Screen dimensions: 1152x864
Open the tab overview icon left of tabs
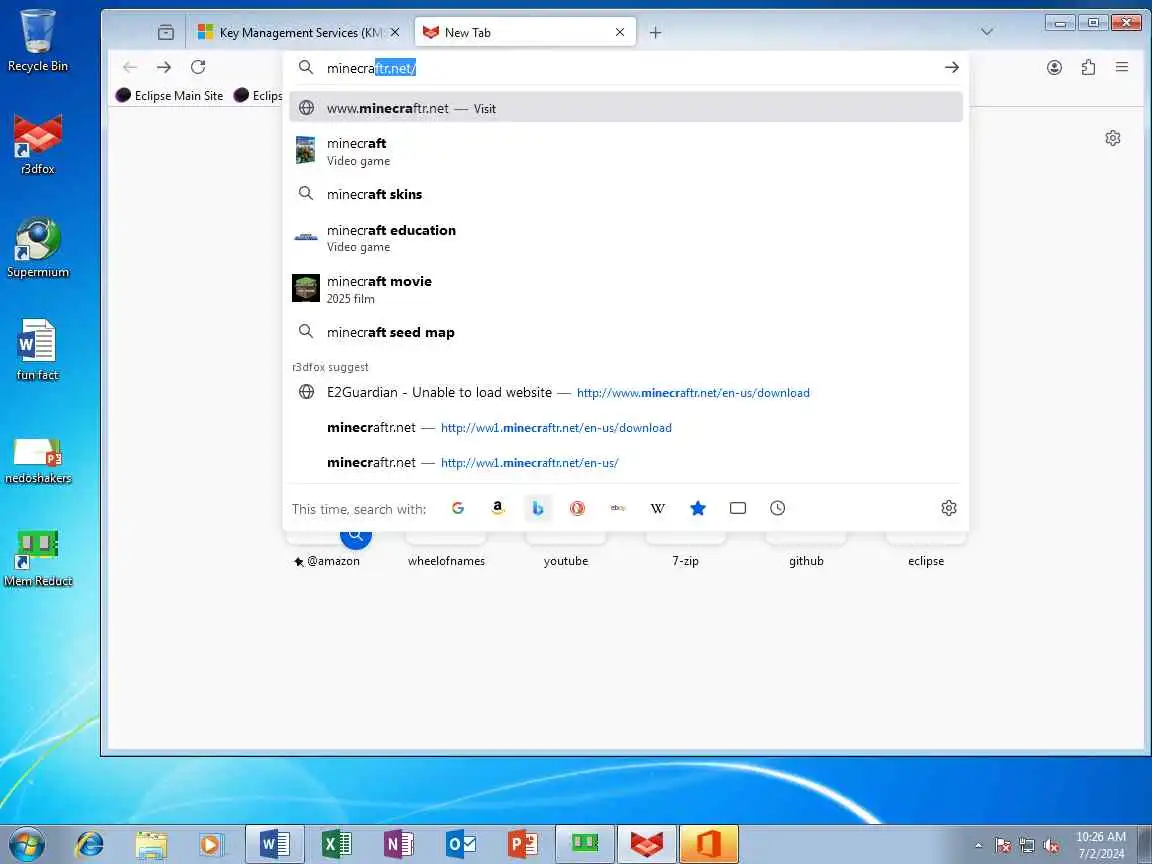pos(166,32)
